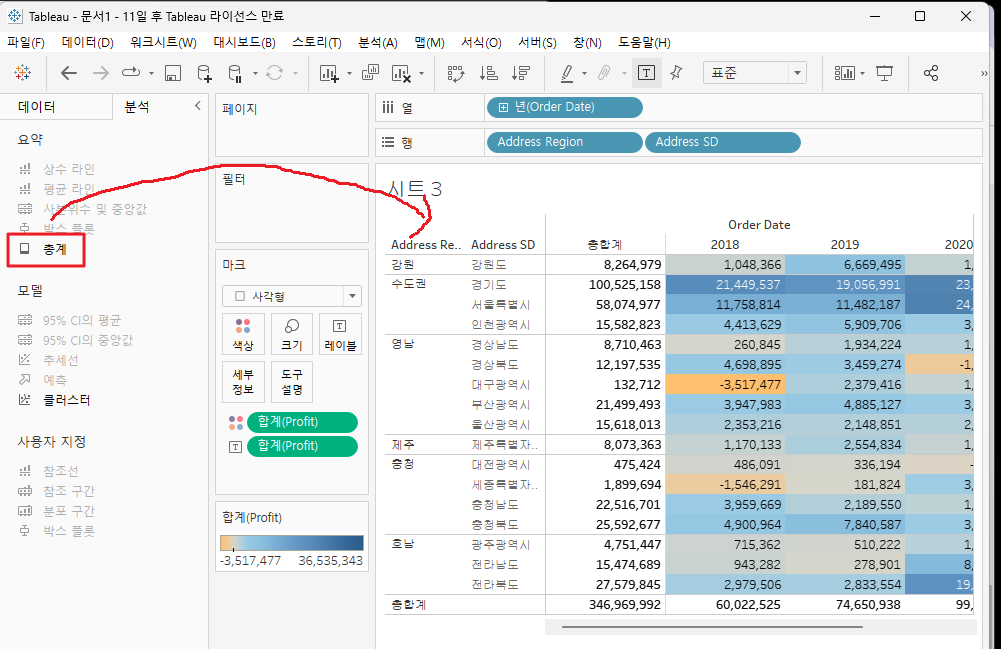The width and height of the screenshot is (1001, 649).
Task: Click the 346,969,992 grand total cell
Action: tap(624, 604)
